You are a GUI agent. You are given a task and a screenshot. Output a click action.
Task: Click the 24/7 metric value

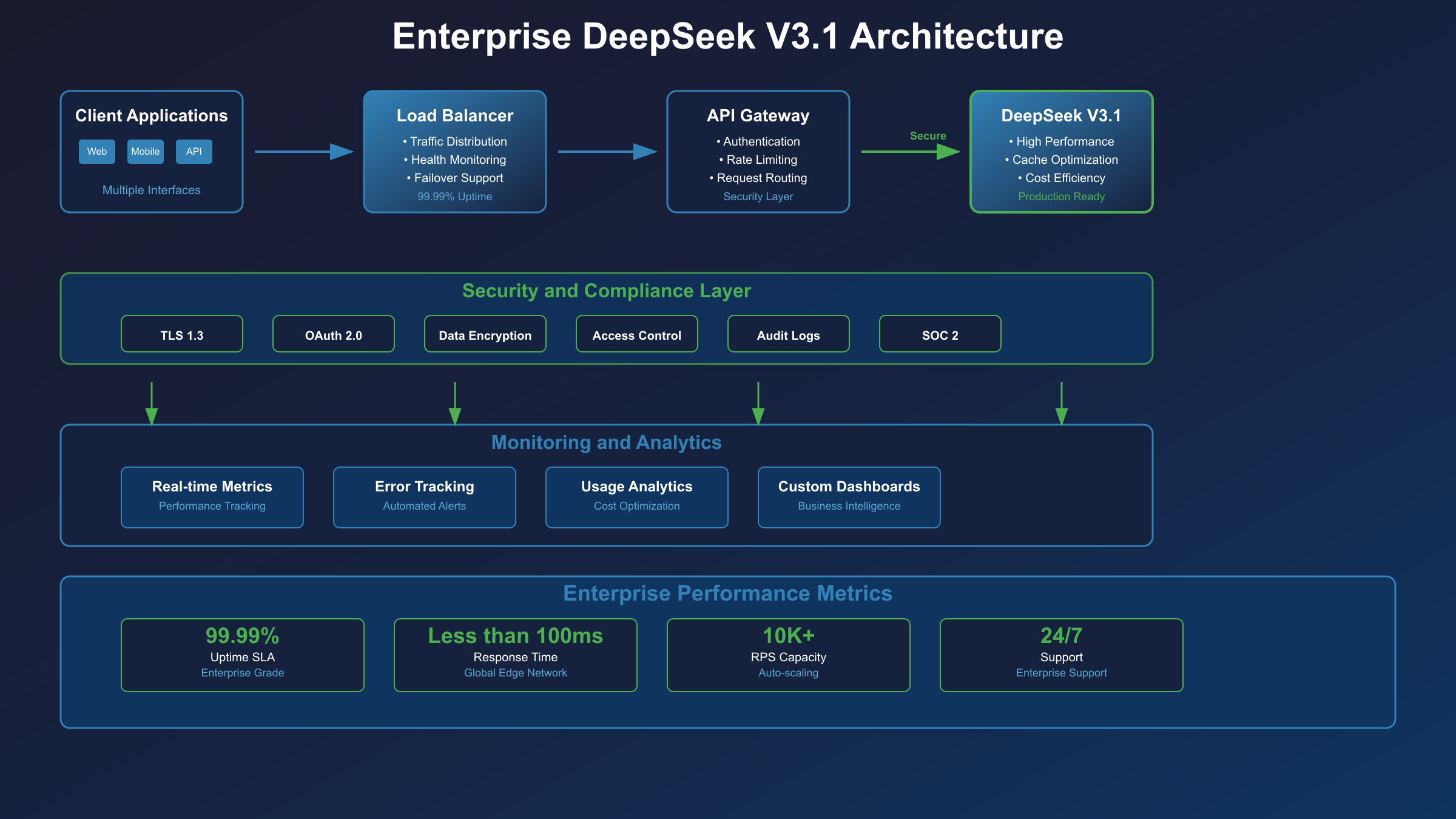pyautogui.click(x=1062, y=636)
